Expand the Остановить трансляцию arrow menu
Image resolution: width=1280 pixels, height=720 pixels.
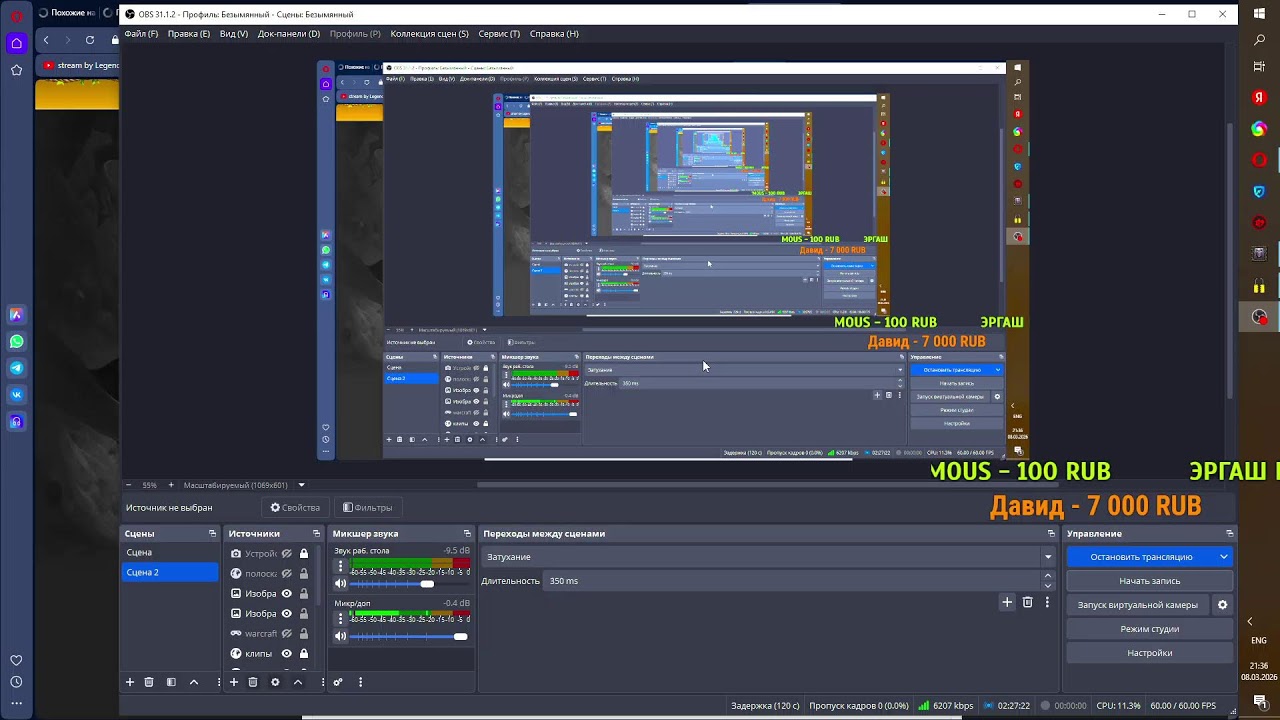(1223, 557)
